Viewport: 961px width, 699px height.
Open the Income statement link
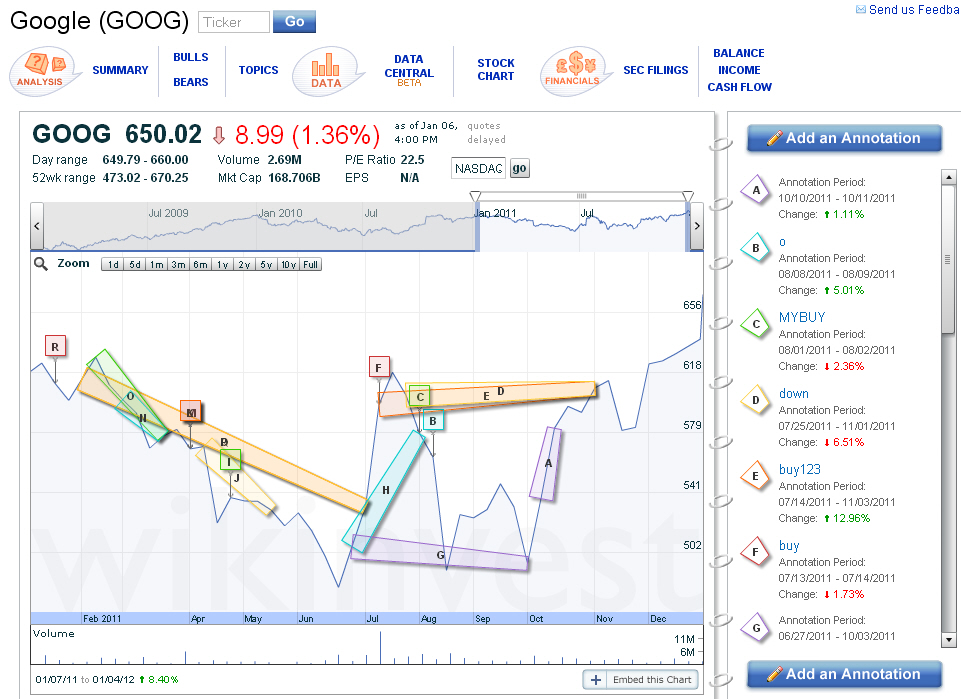click(x=739, y=70)
